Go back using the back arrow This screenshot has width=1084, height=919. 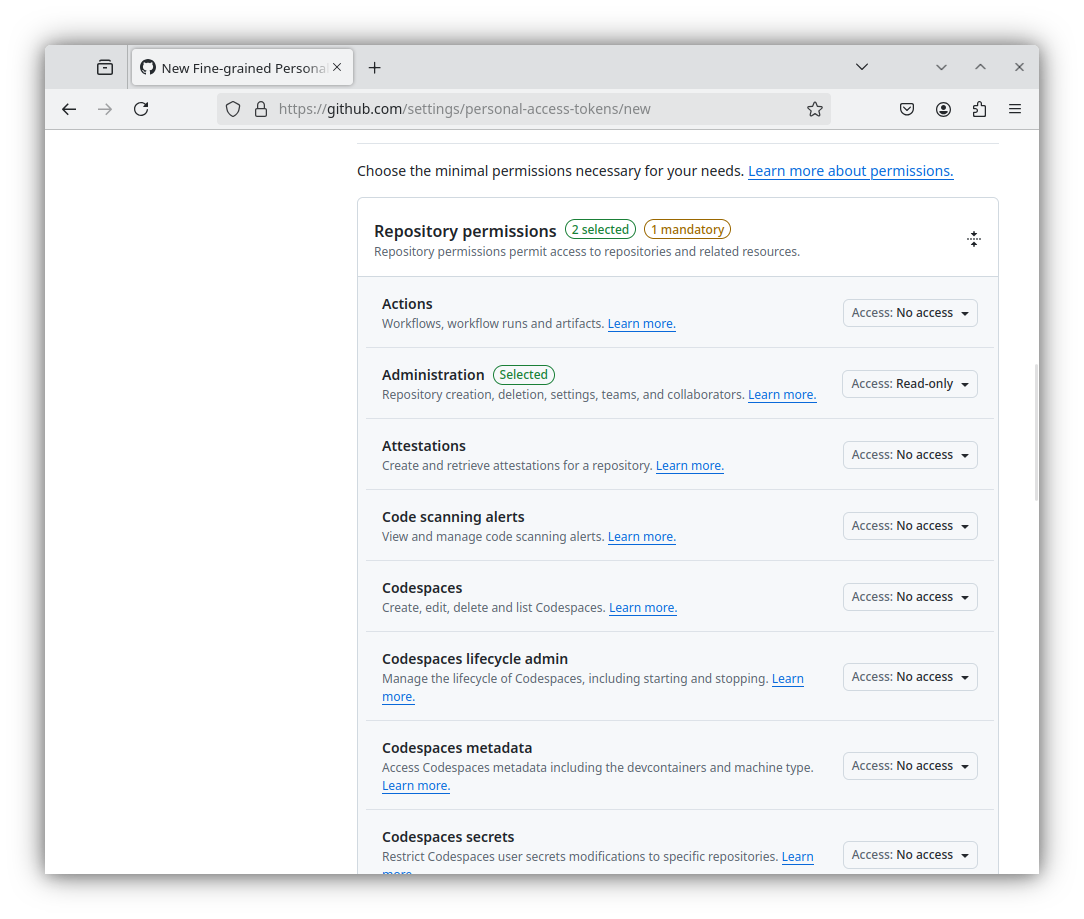click(x=69, y=109)
